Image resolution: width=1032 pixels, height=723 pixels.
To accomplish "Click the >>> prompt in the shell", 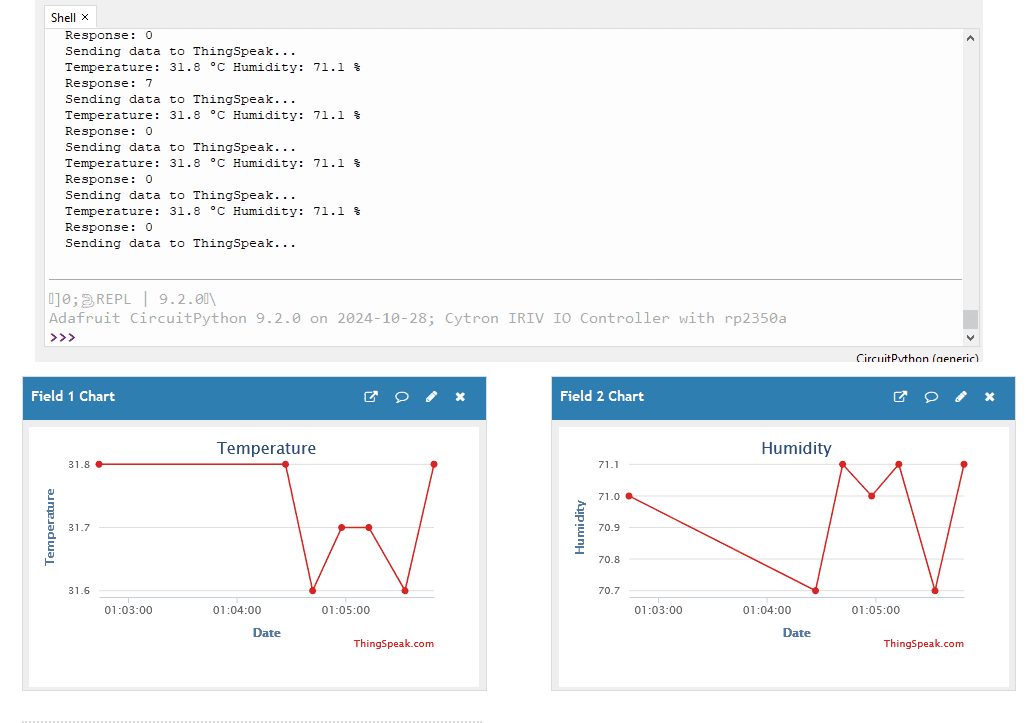I will pyautogui.click(x=64, y=338).
